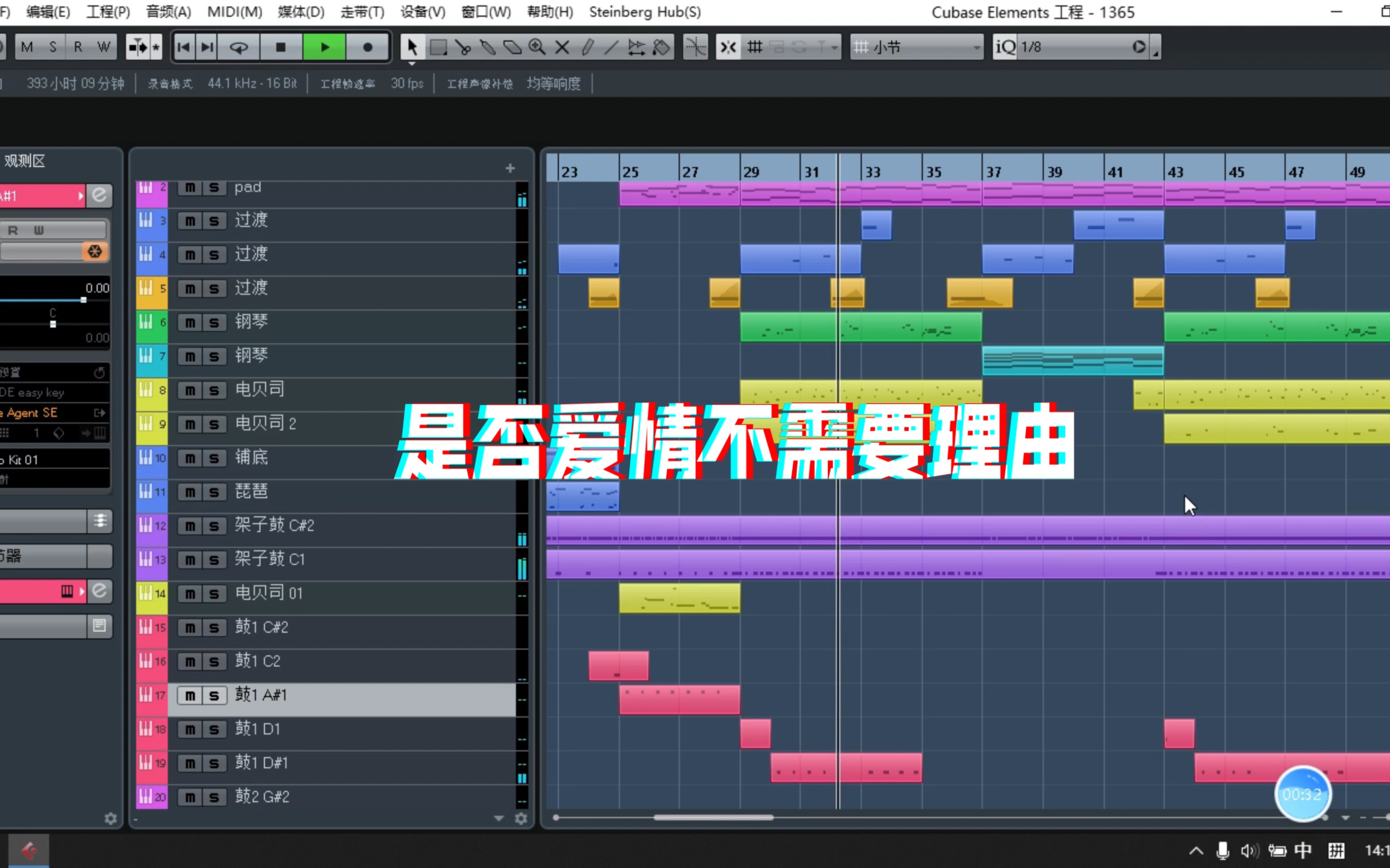1390x868 pixels.
Task: Open MIDI(M) menu
Action: (235, 12)
